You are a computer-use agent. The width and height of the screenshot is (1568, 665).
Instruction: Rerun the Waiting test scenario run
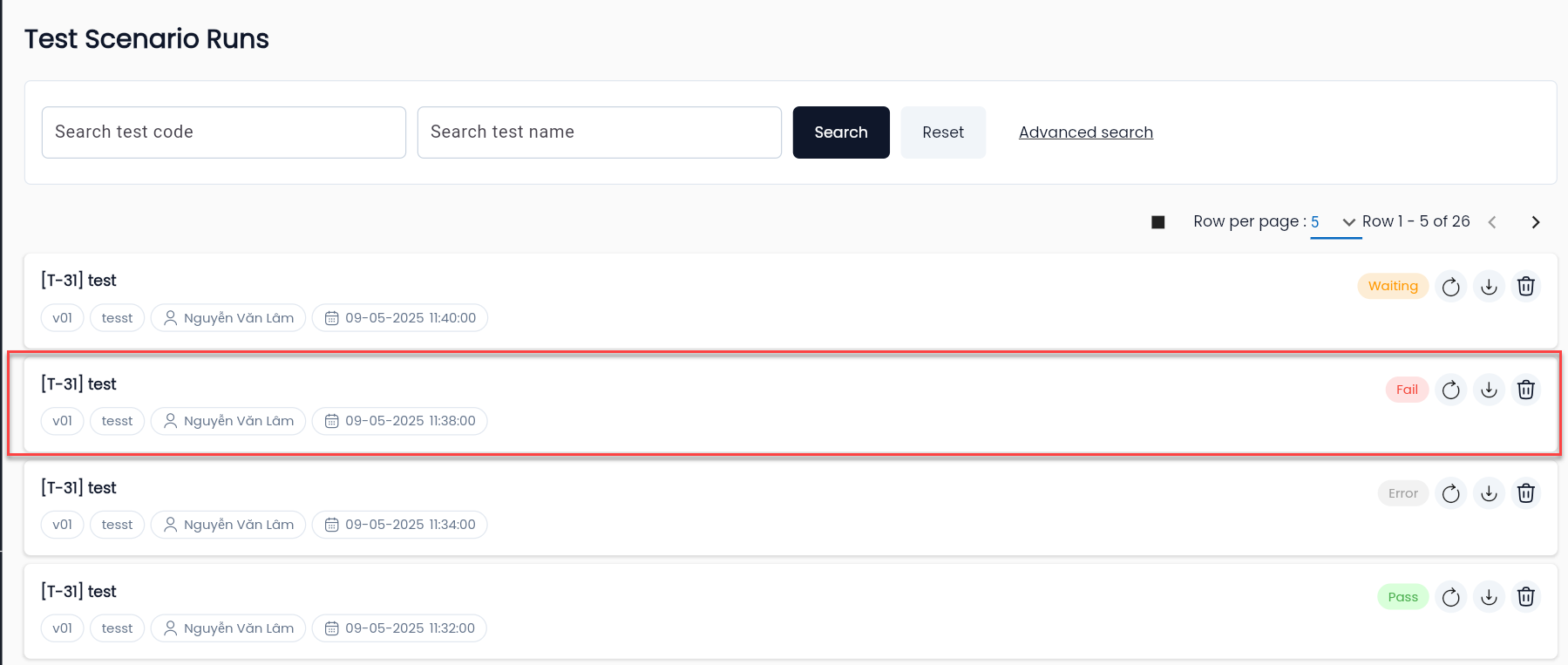(x=1451, y=287)
